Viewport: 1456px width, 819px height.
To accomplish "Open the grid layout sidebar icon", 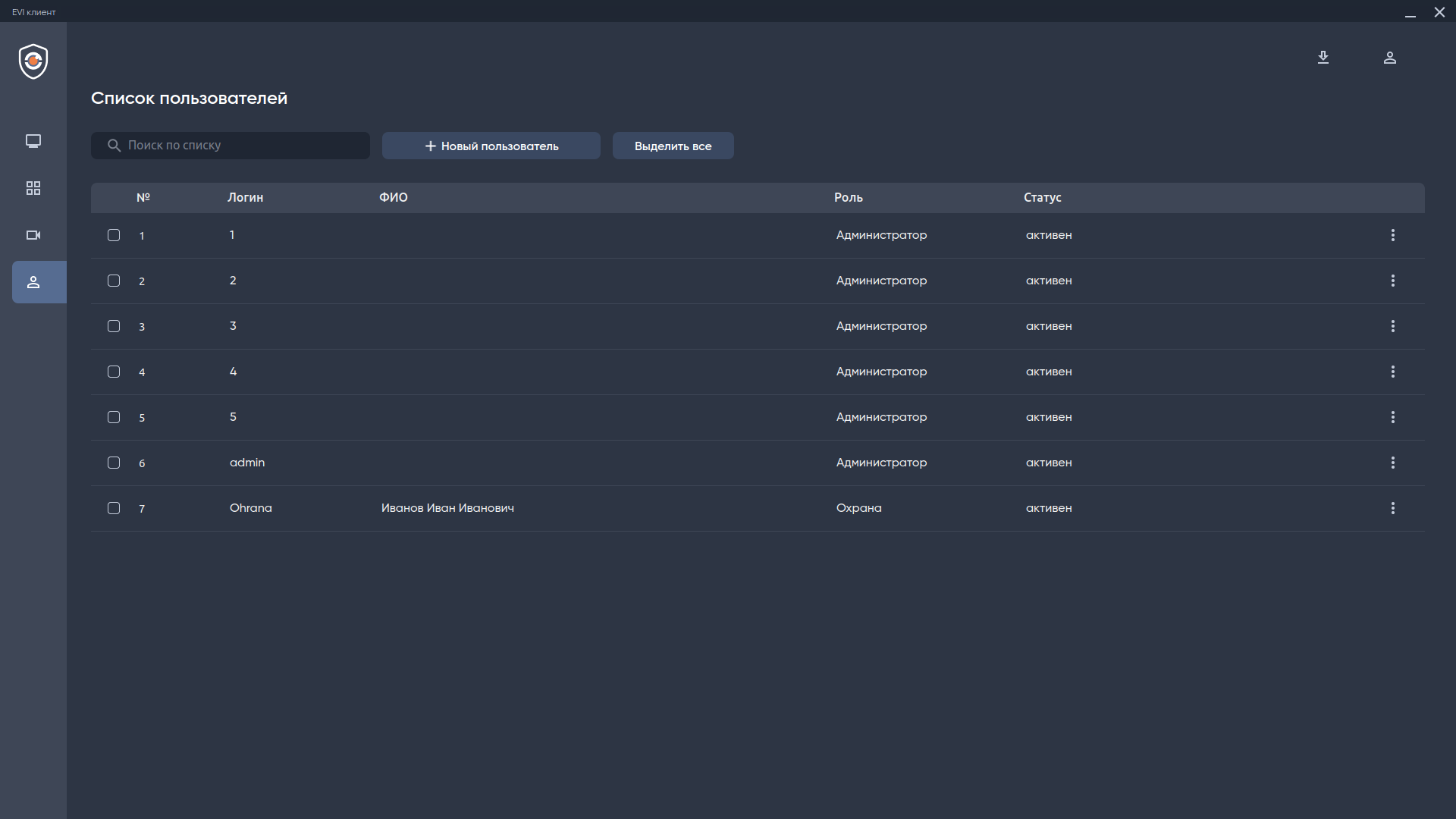I will (33, 188).
